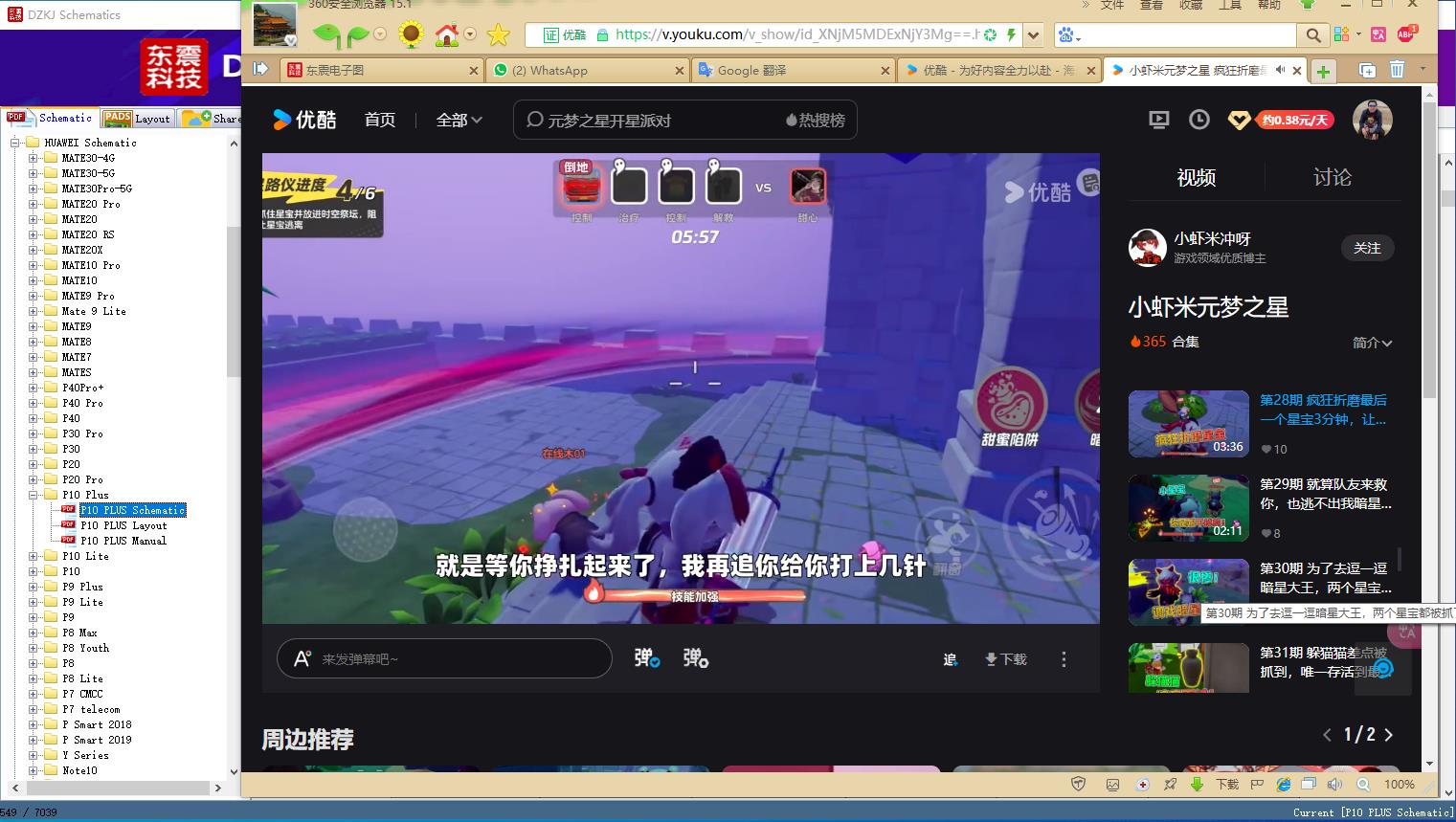Switch to the WhatsApp browser tab
This screenshot has width=1456, height=822.
pos(587,70)
